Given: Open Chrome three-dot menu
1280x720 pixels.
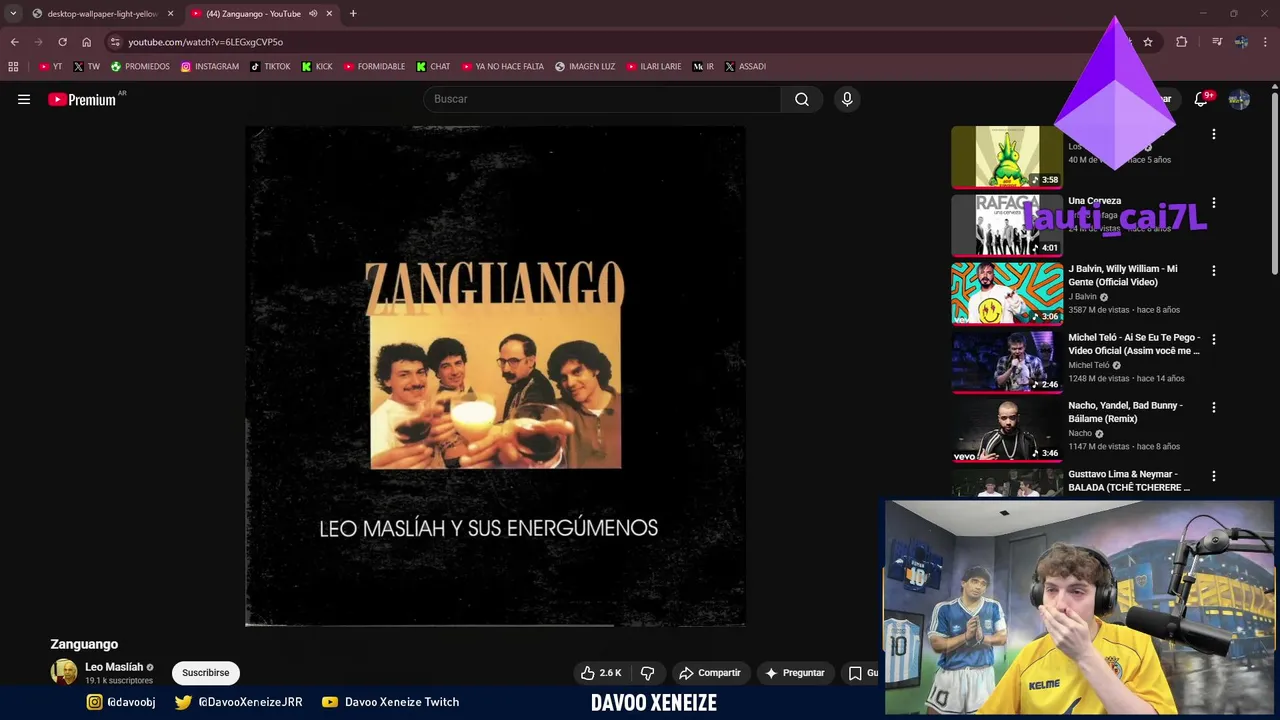Looking at the screenshot, I should (1266, 42).
